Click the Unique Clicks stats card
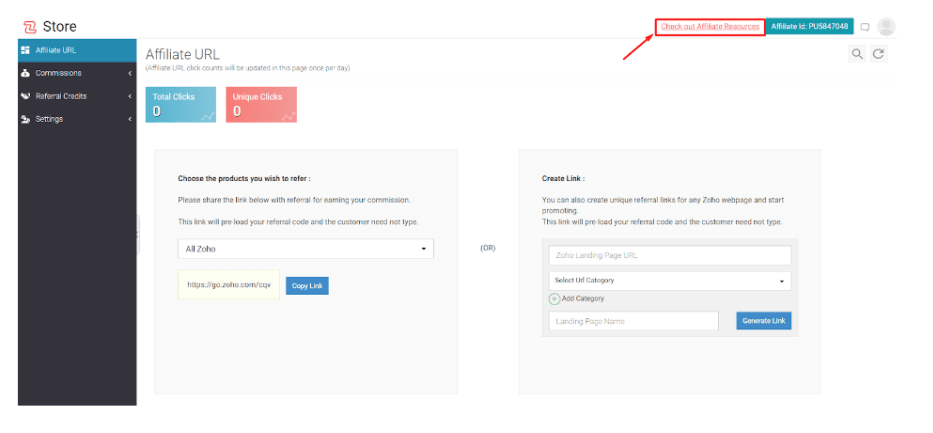The width and height of the screenshot is (933, 433). point(261,105)
